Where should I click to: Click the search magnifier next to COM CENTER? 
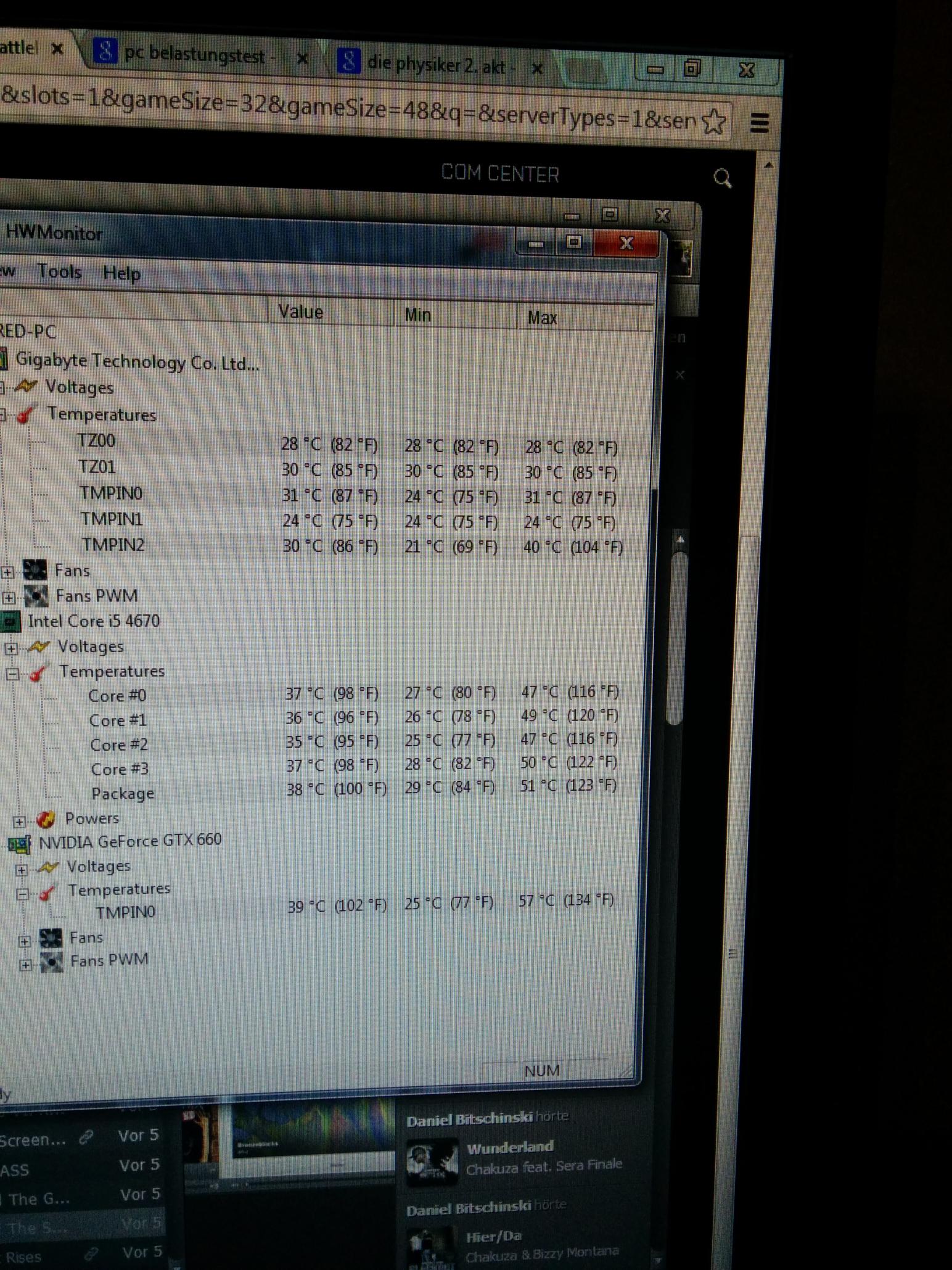coord(722,178)
